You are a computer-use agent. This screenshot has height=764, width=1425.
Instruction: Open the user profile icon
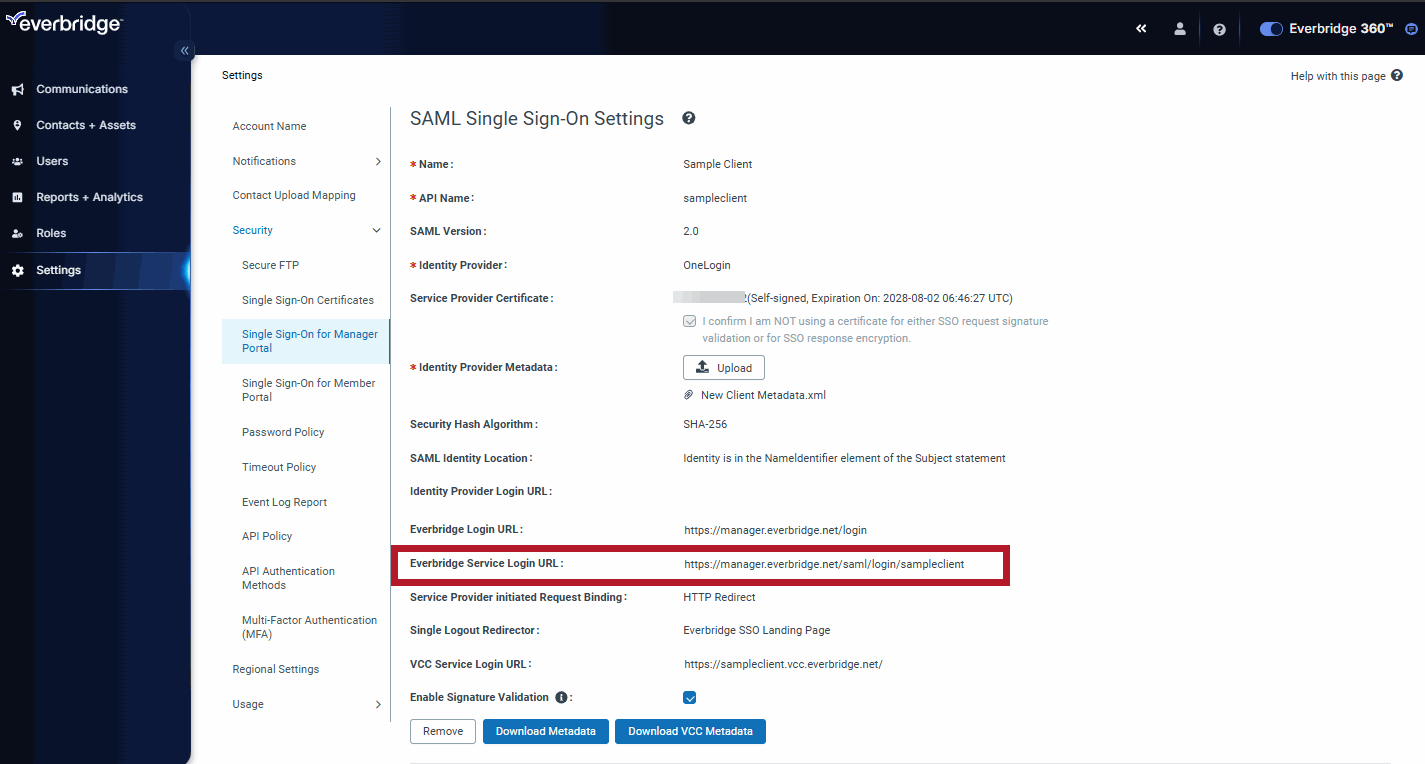pyautogui.click(x=1180, y=29)
